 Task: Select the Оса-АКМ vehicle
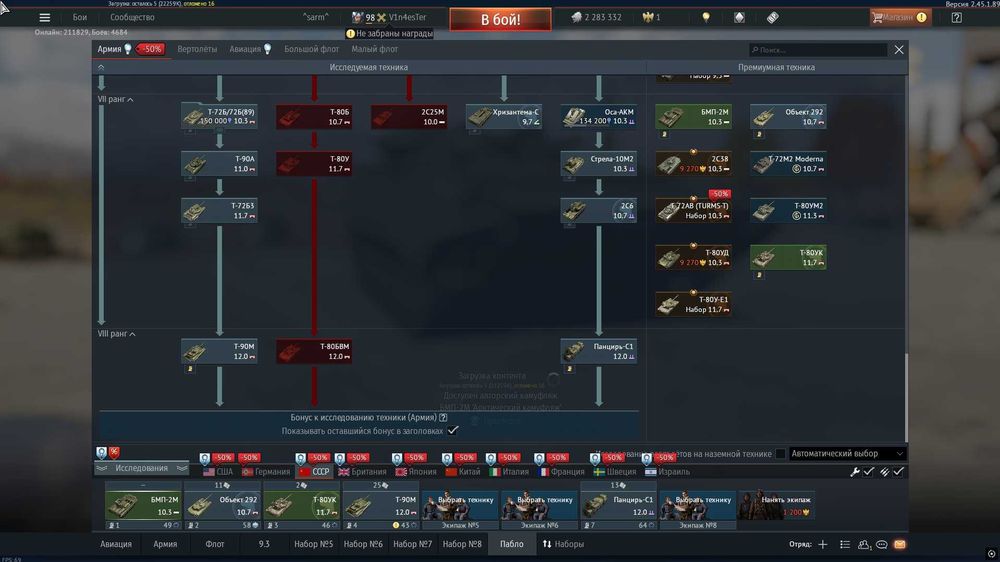tap(598, 117)
